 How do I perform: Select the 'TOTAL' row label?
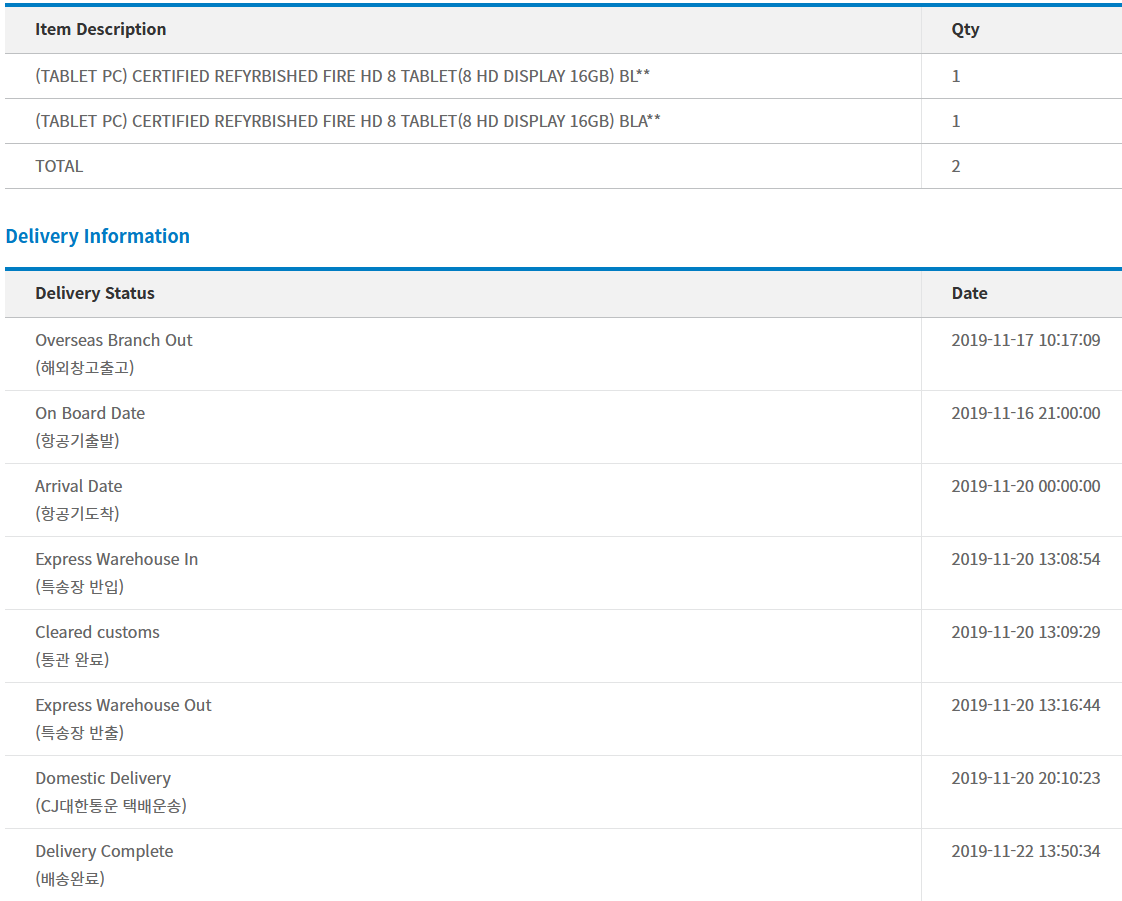[59, 166]
